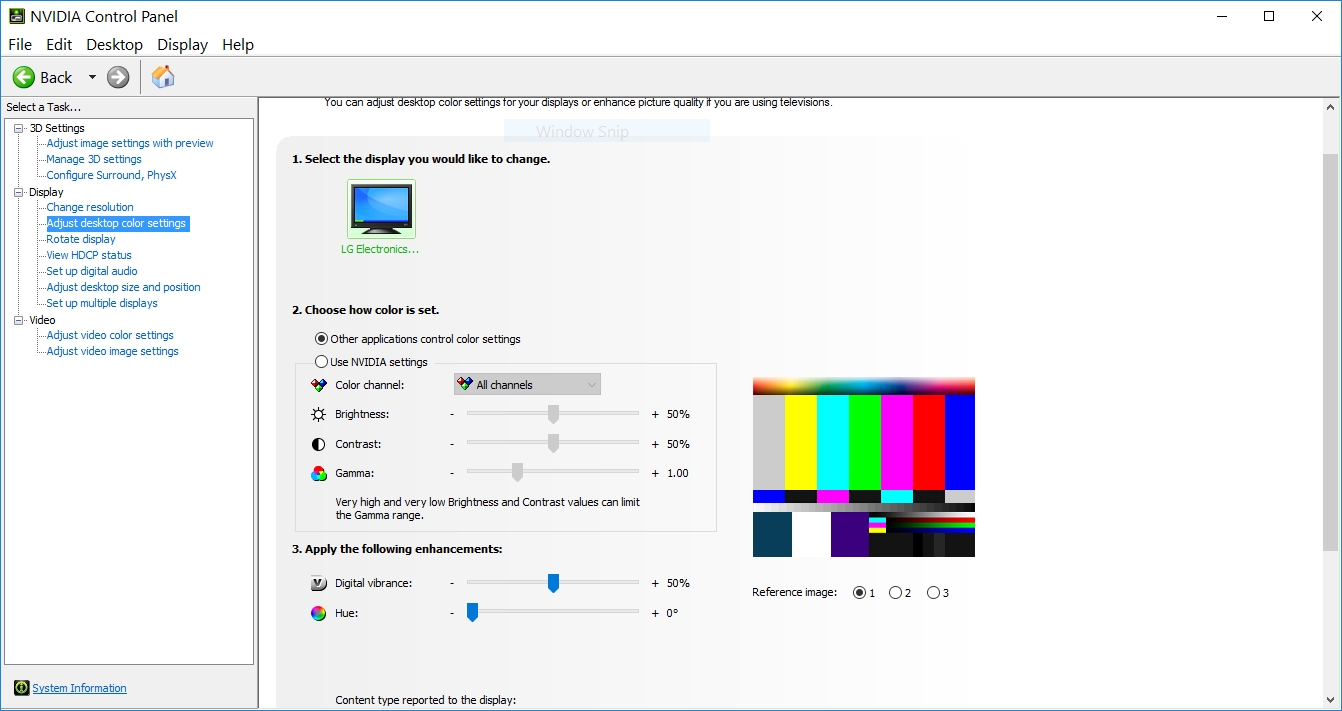Open Adjust desktop size and position
This screenshot has width=1342, height=711.
click(123, 287)
